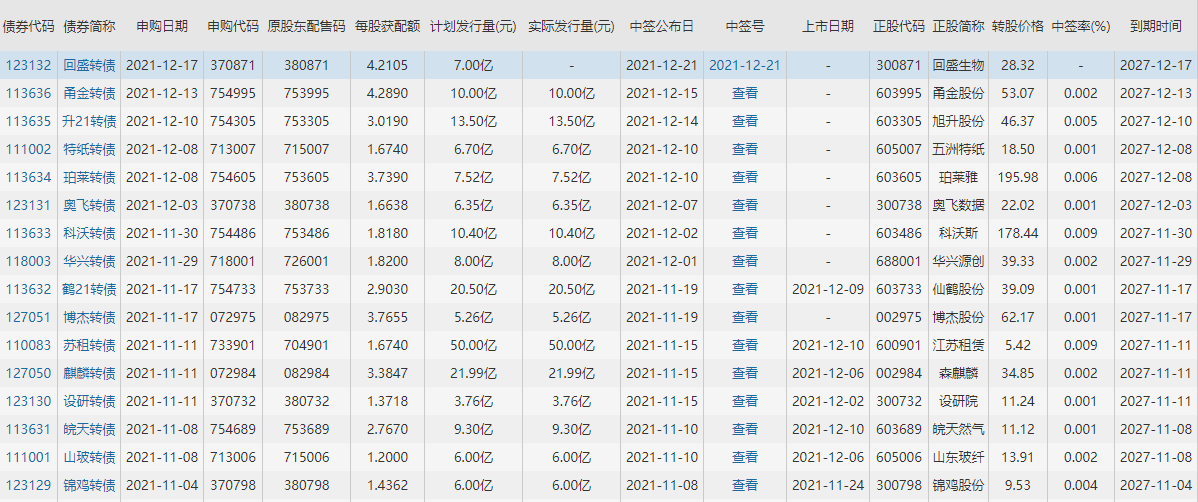Open bond name link 鹤21转债
Screen dimensions: 1198x502
coord(89,289)
